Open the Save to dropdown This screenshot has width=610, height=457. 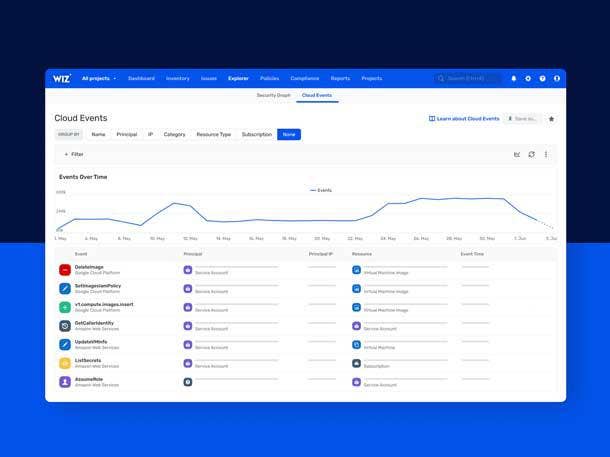tap(523, 118)
